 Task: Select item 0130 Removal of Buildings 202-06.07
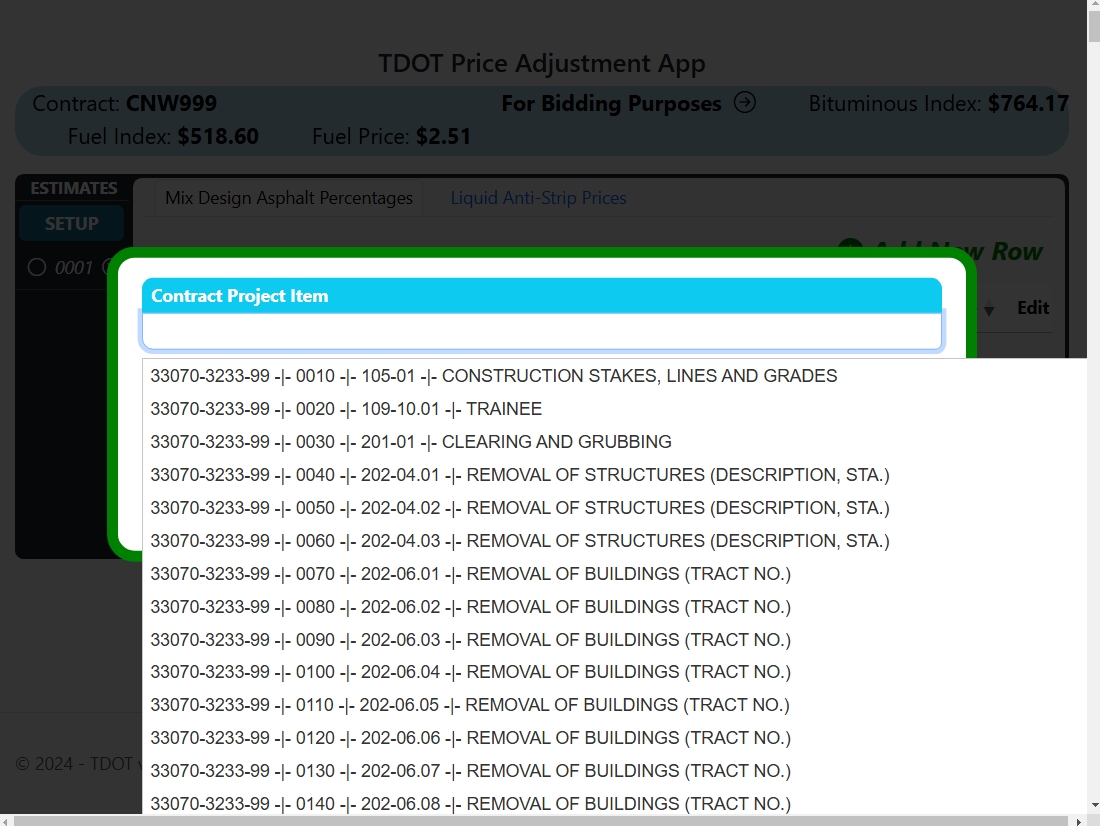click(x=615, y=771)
